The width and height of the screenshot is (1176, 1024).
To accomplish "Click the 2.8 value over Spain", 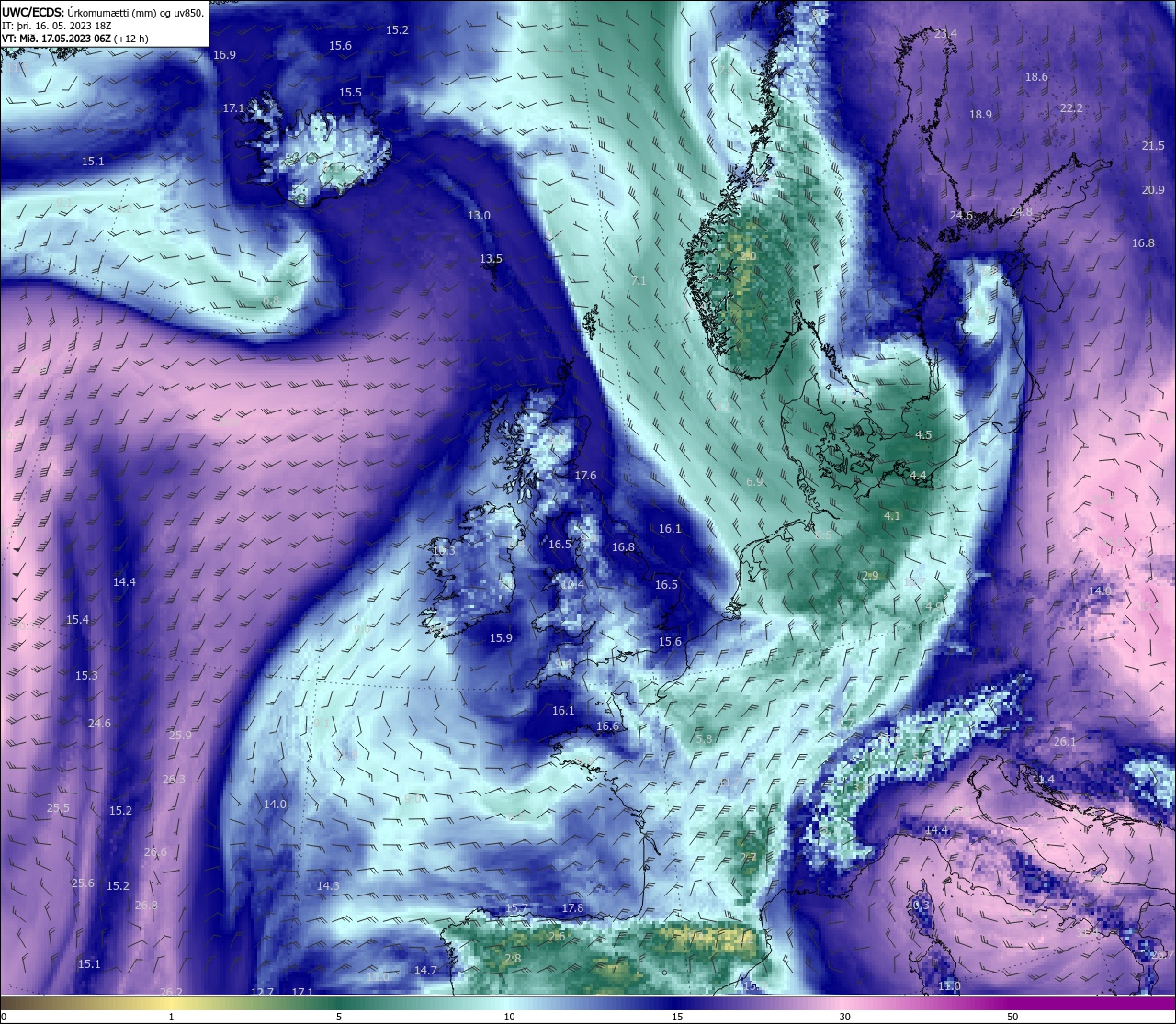I will coord(513,959).
